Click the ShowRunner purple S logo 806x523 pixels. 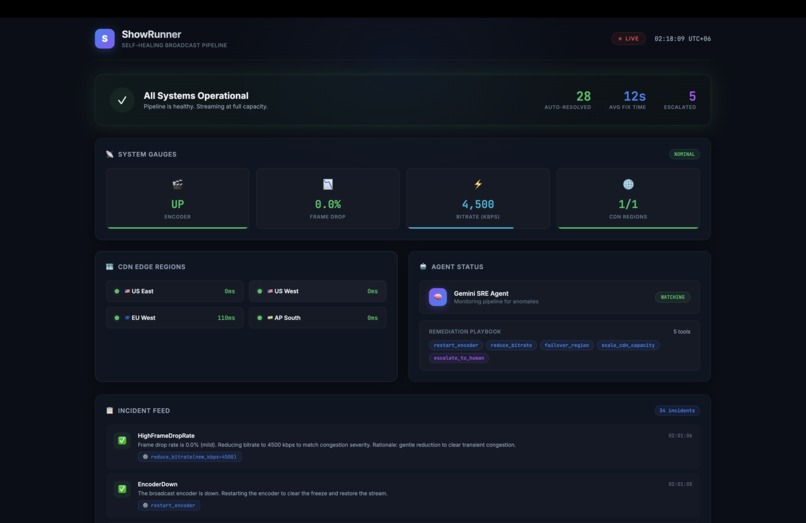(x=104, y=39)
